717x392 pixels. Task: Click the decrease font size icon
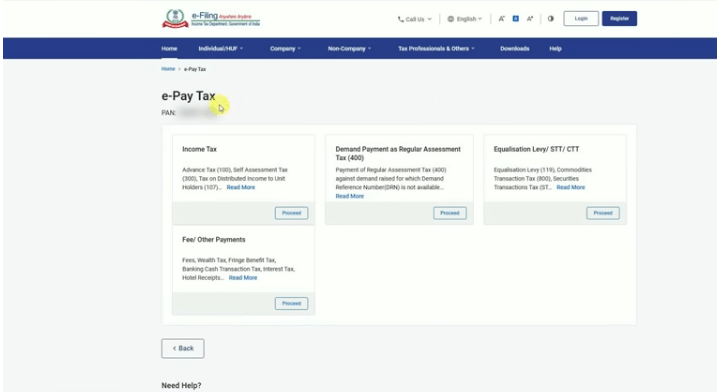502,19
